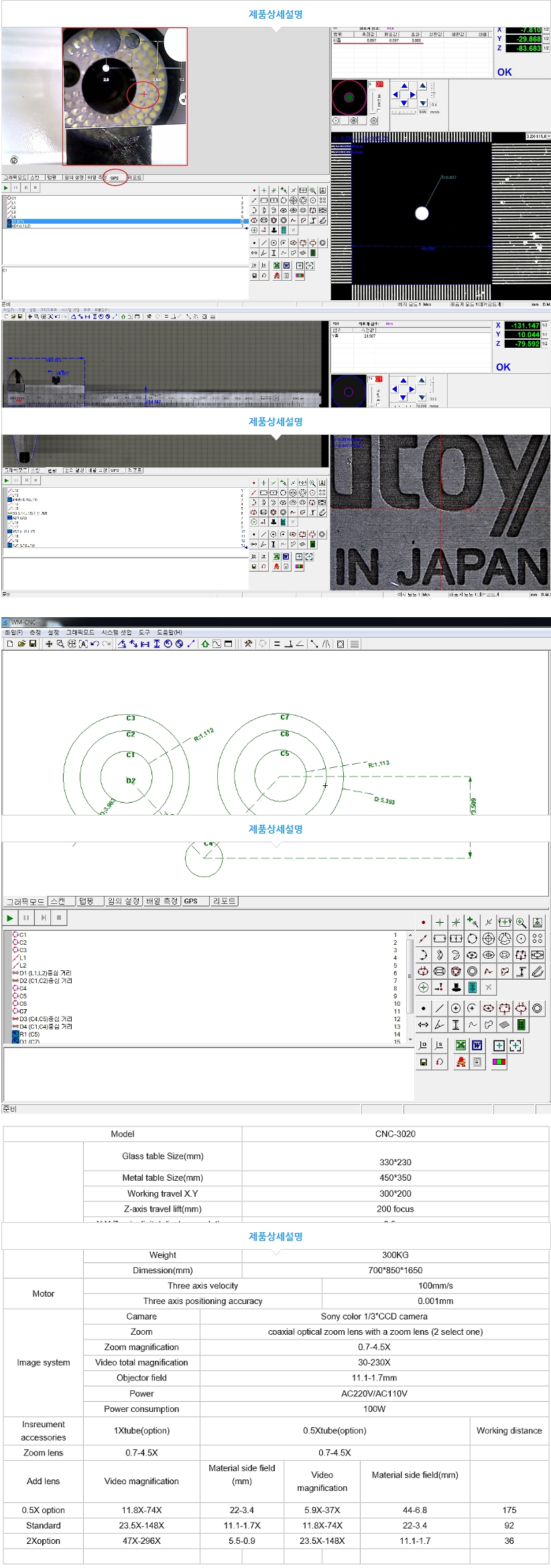Image resolution: width=551 pixels, height=1568 pixels.
Task: Click the perpendicular icon in WM-CNC toolbar
Action: point(288,643)
